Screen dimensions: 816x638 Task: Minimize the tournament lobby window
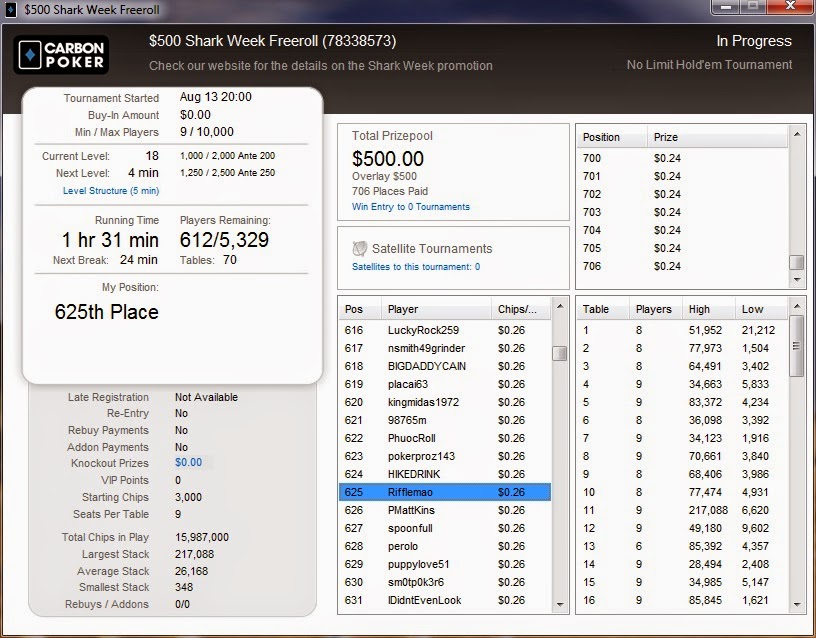coord(726,7)
